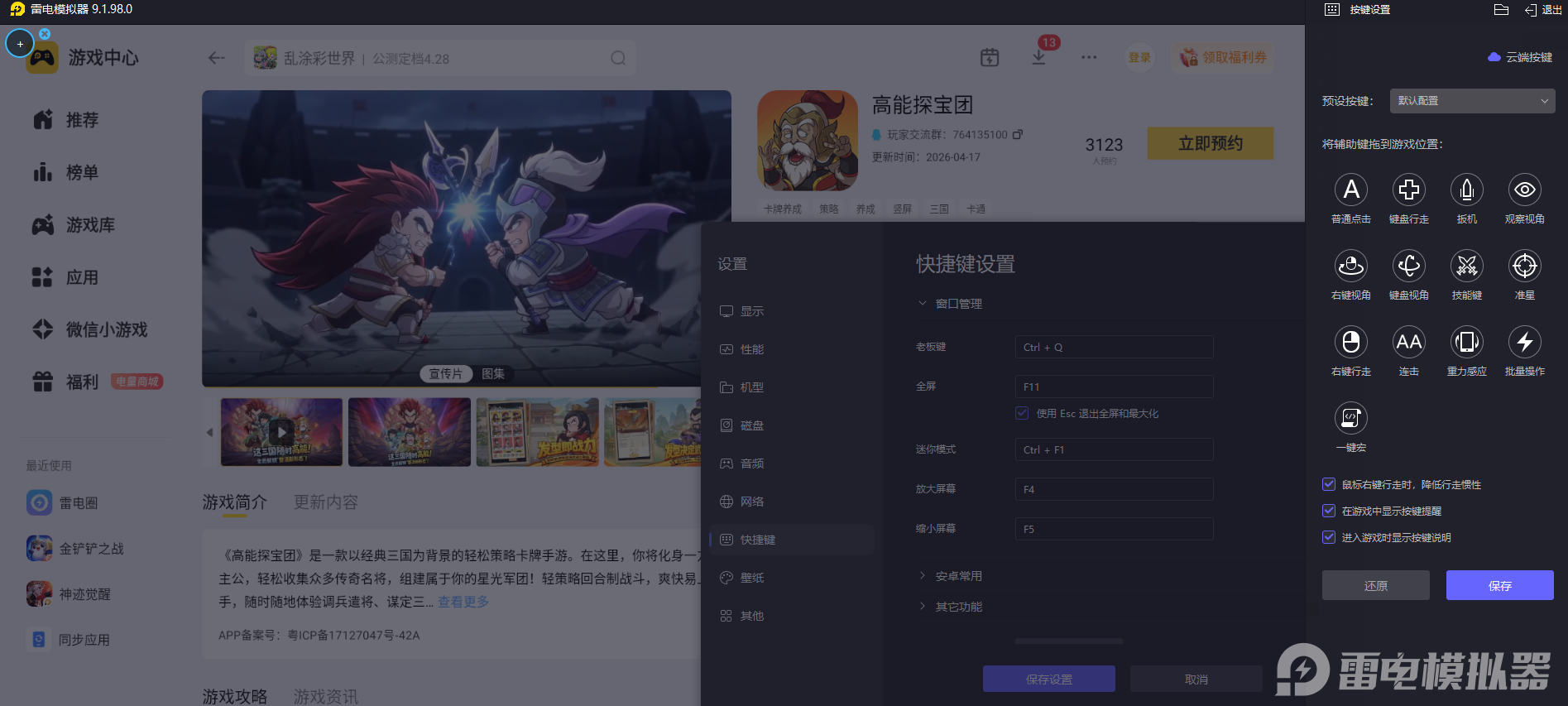Screen dimensions: 1568x706
Task: Open the 机型 settings tab
Action: coord(792,387)
